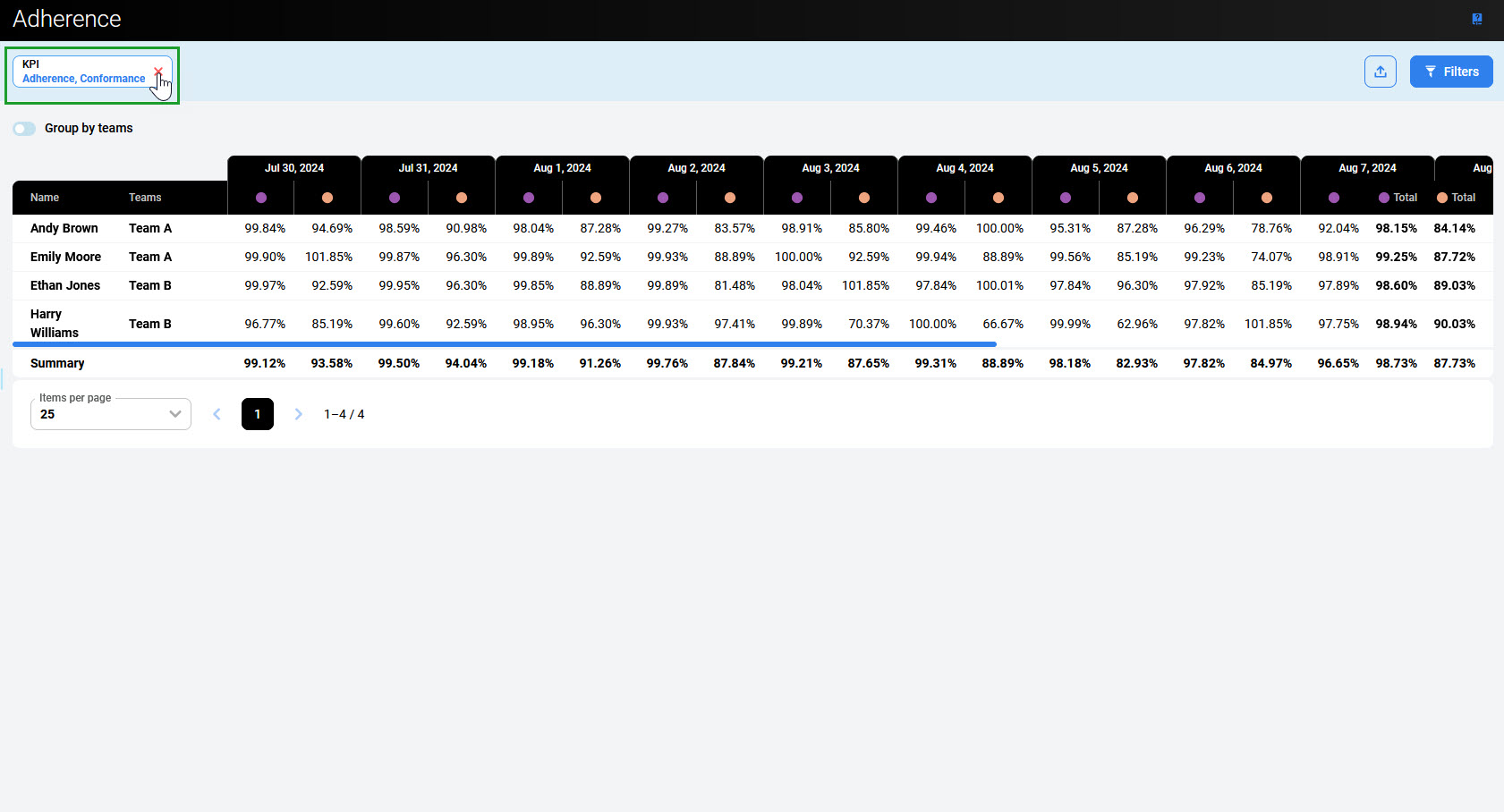Viewport: 1504px width, 812px height.
Task: Open the Filters panel
Action: click(x=1450, y=72)
